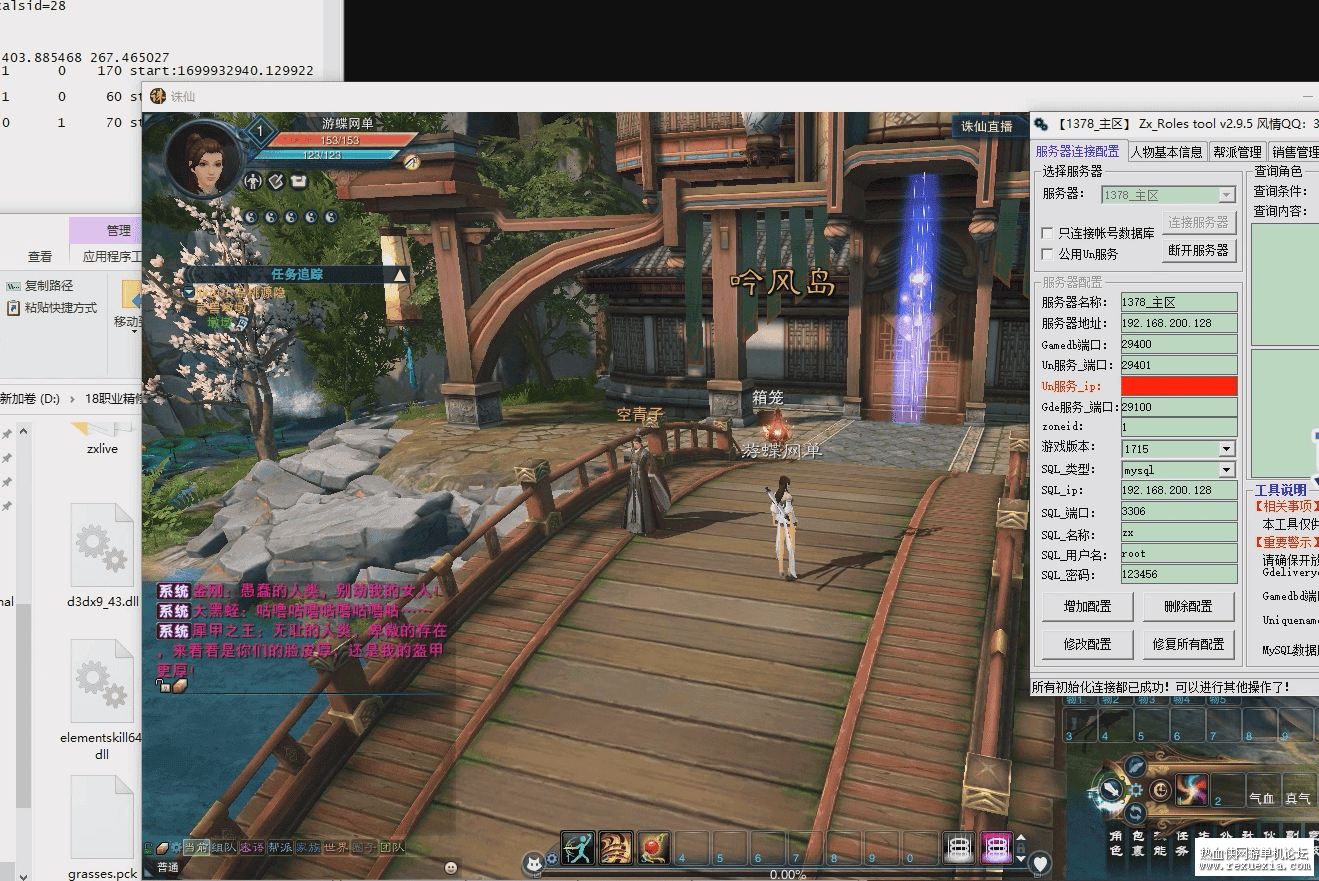Viewport: 1319px width, 881px height.
Task: Click the feather icon in the round cluster
Action: click(1136, 767)
